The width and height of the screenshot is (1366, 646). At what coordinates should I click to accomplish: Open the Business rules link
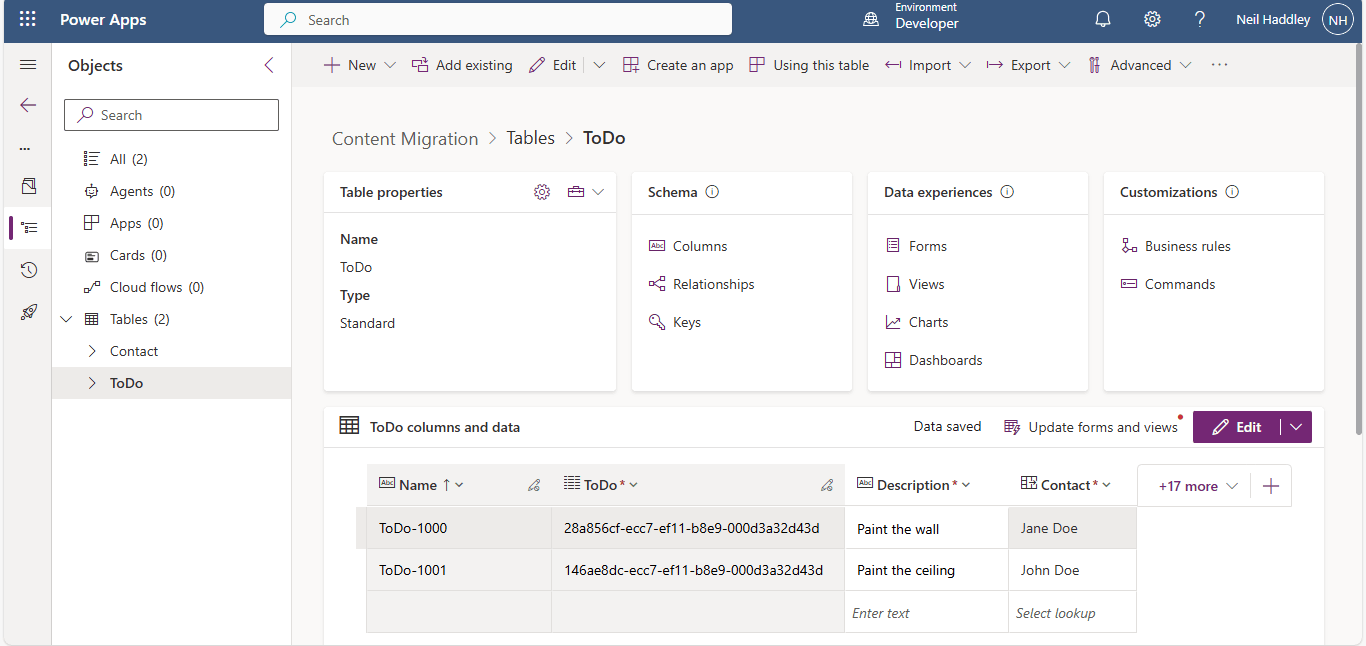[1187, 246]
